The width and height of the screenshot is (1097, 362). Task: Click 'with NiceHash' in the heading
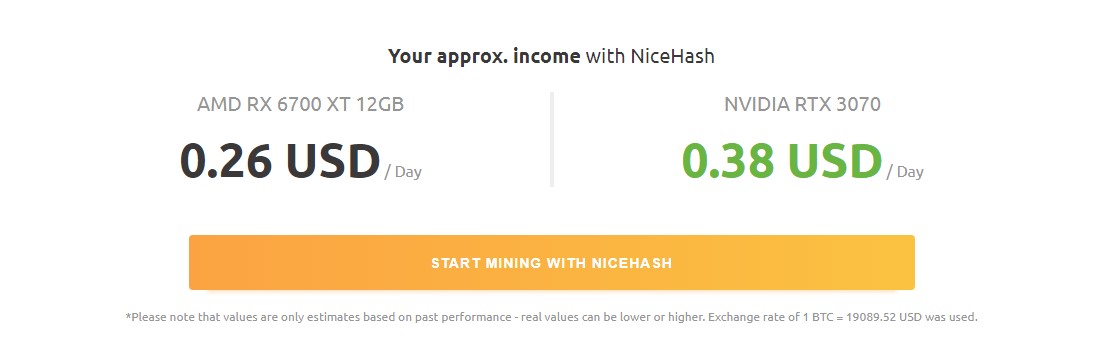(650, 56)
